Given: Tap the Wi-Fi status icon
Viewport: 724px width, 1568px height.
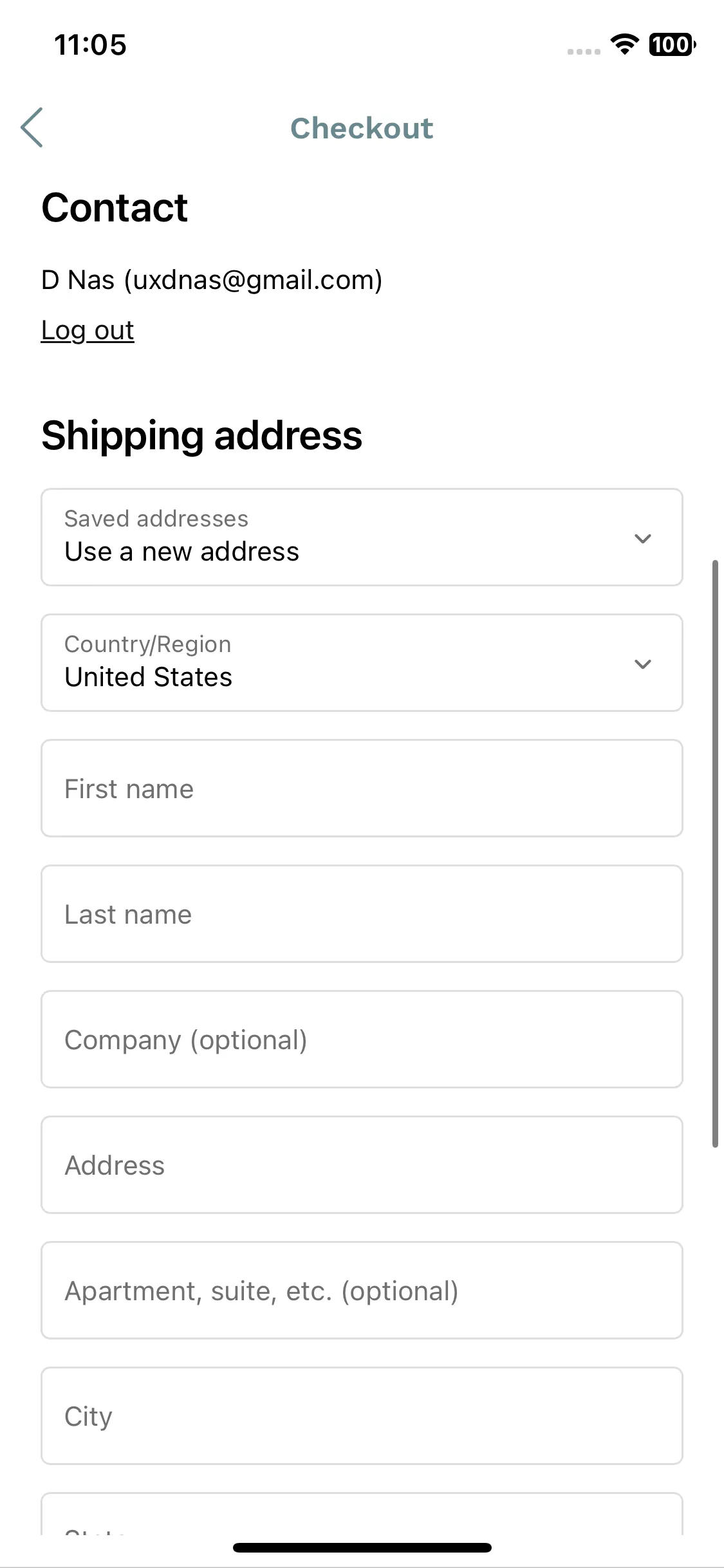Looking at the screenshot, I should click(624, 44).
